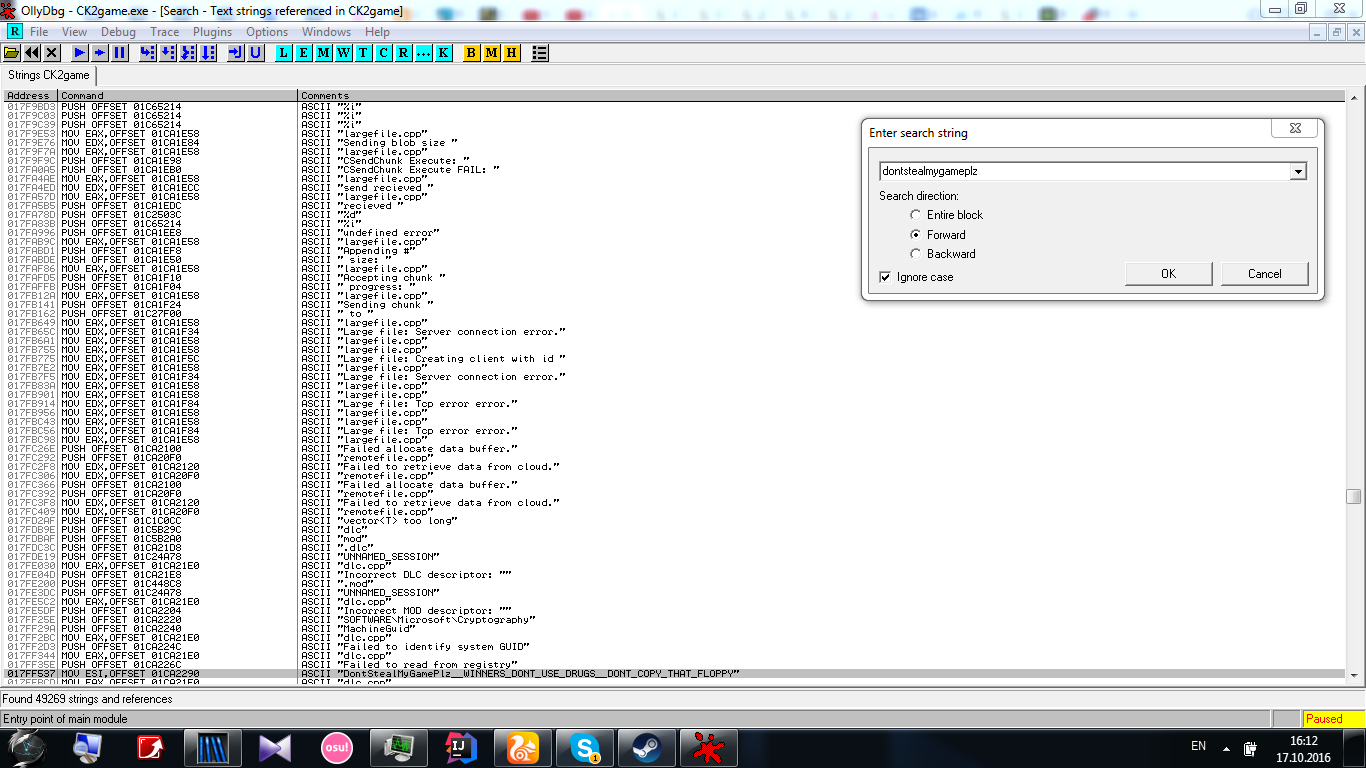Click the Command column header
Screen dimensions: 1366x768
point(178,96)
